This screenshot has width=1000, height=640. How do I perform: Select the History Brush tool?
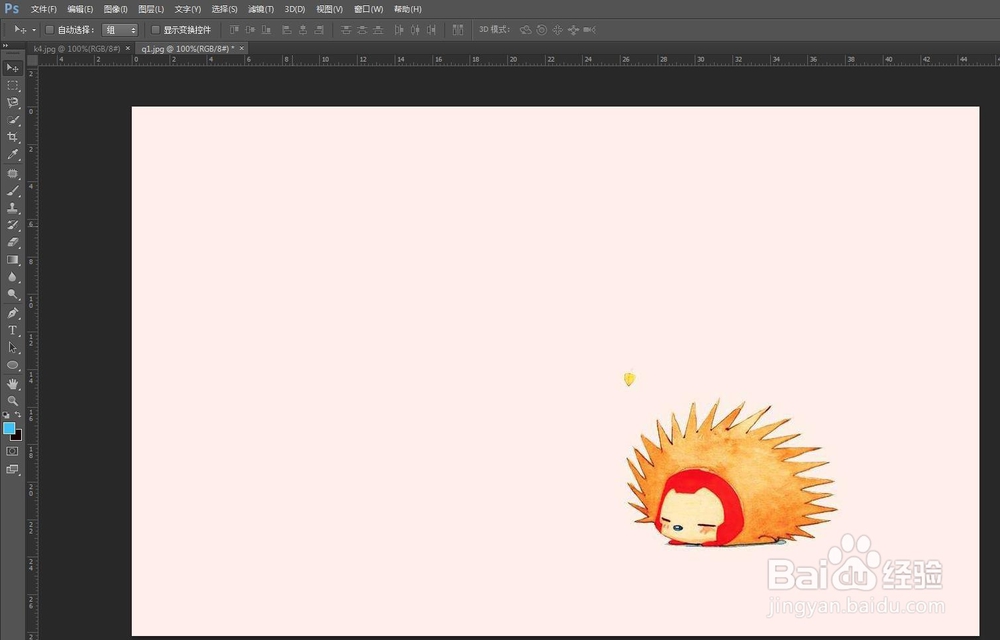[x=12, y=225]
